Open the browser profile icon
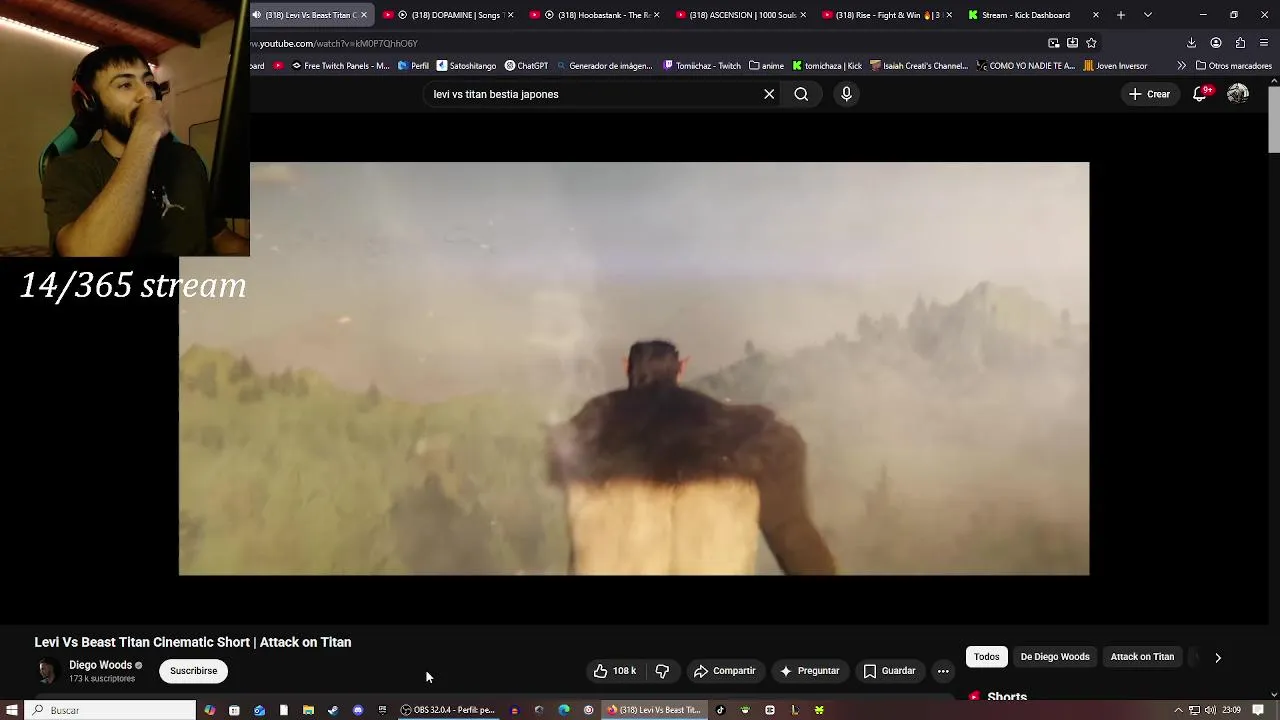 tap(1216, 43)
